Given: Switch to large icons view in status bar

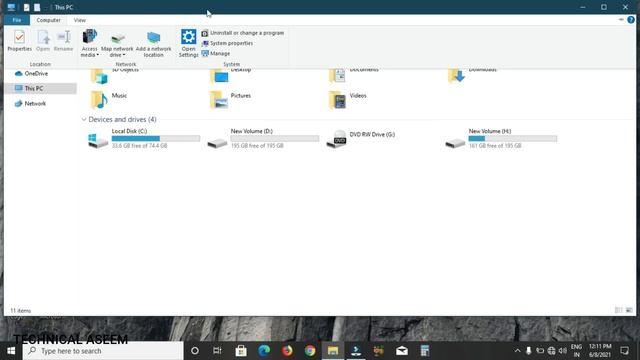Looking at the screenshot, I should pyautogui.click(x=629, y=311).
